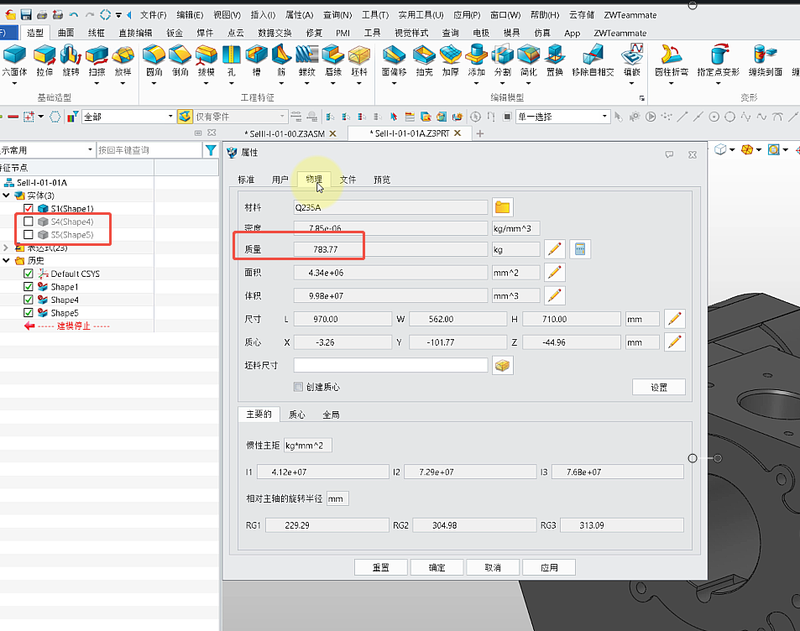Open the 工具(T) menu
The image size is (800, 631).
[375, 15]
